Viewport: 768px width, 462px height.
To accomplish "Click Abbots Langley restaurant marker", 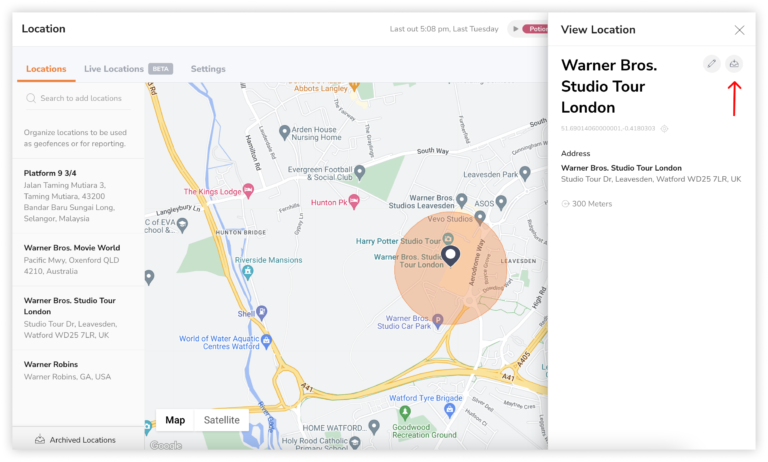I will (354, 87).
